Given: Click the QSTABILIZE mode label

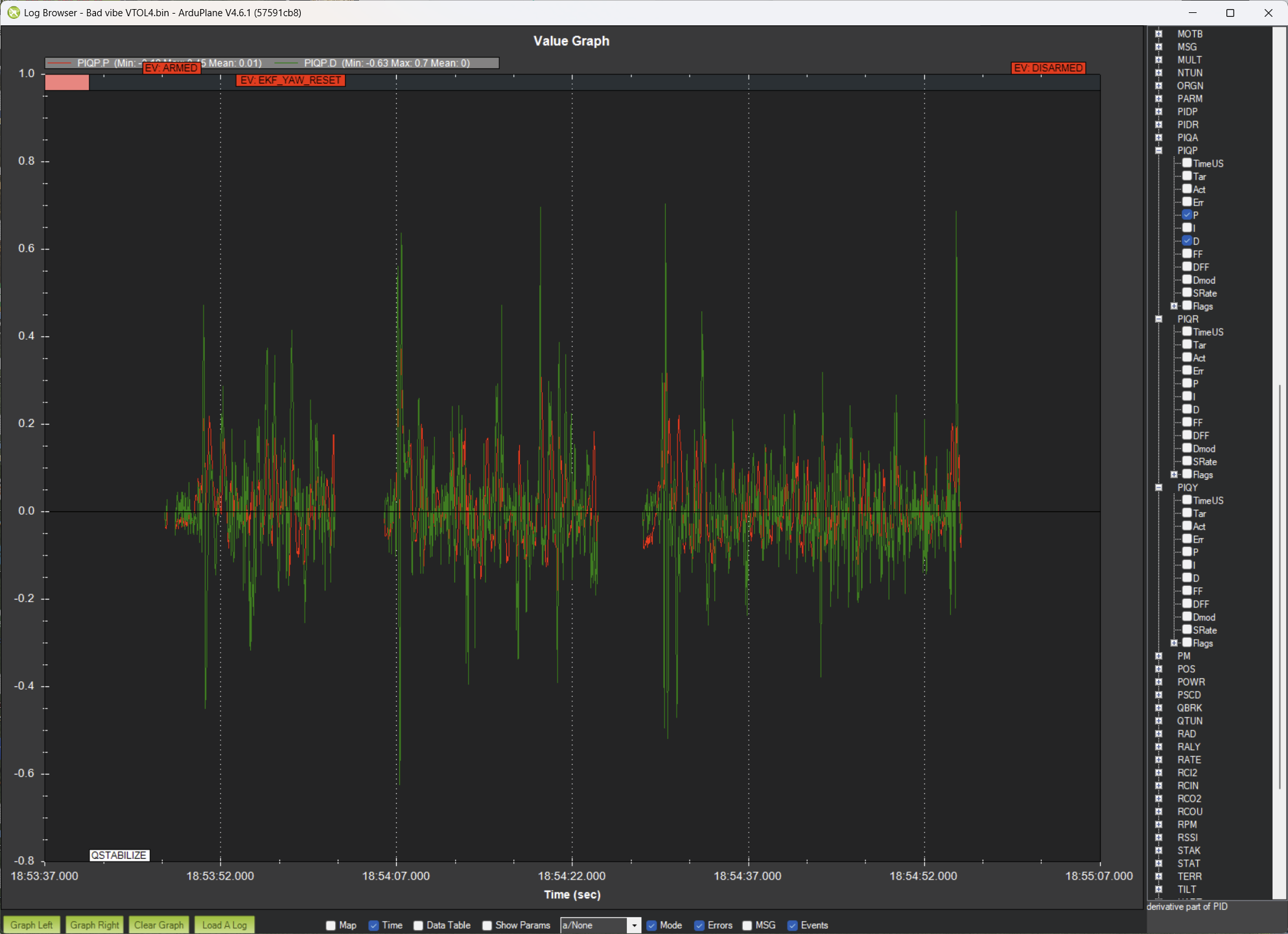Looking at the screenshot, I should [x=119, y=855].
